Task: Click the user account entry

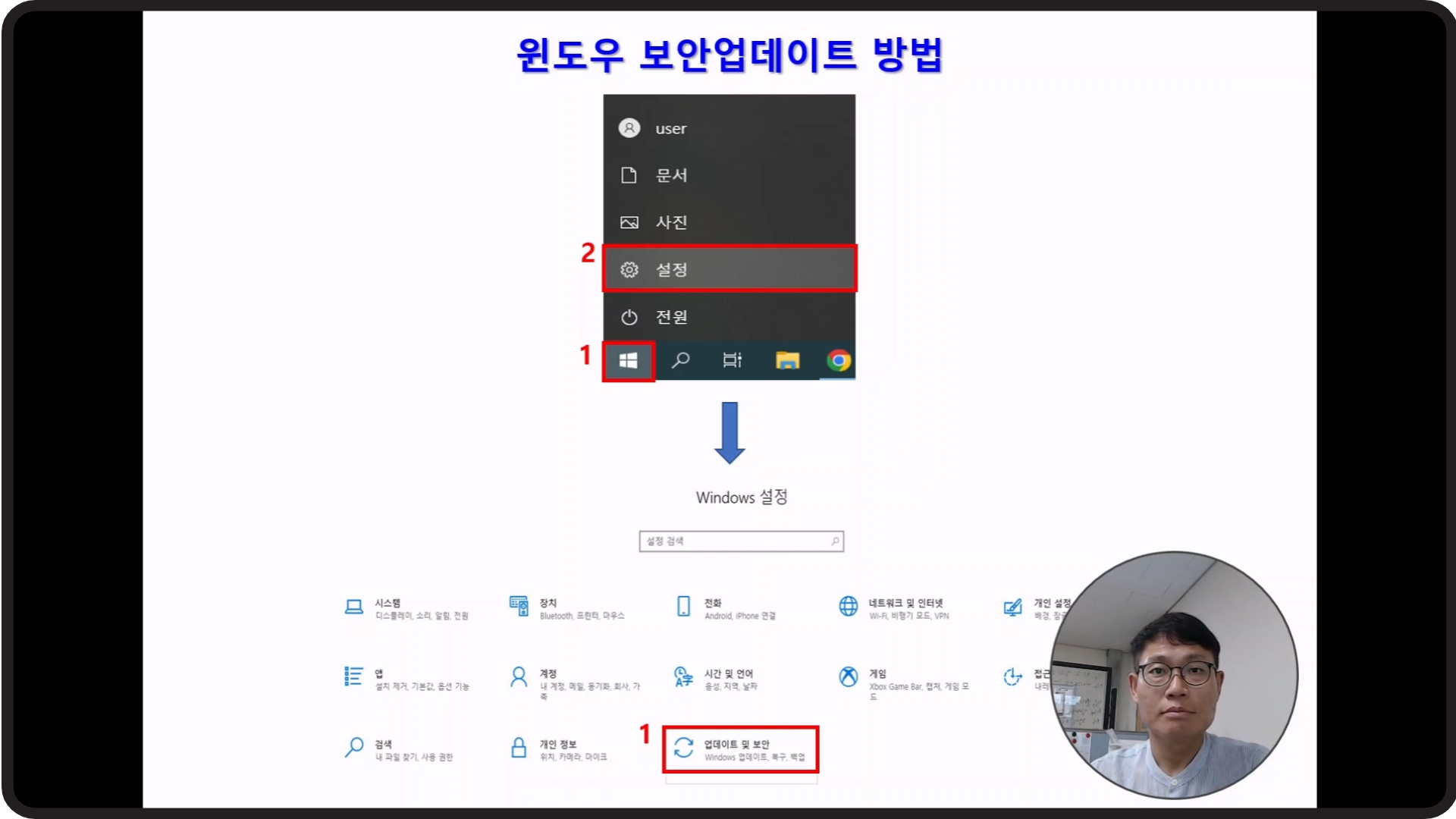Action: 670,128
